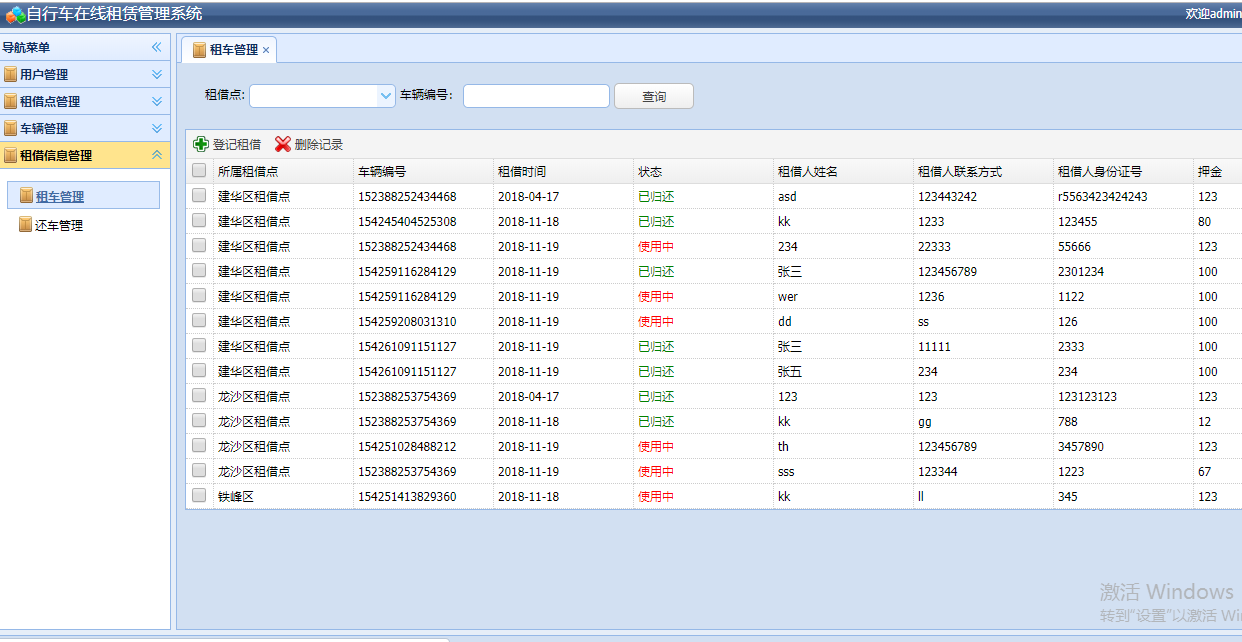
Task: Click the 查询 button
Action: pos(654,96)
